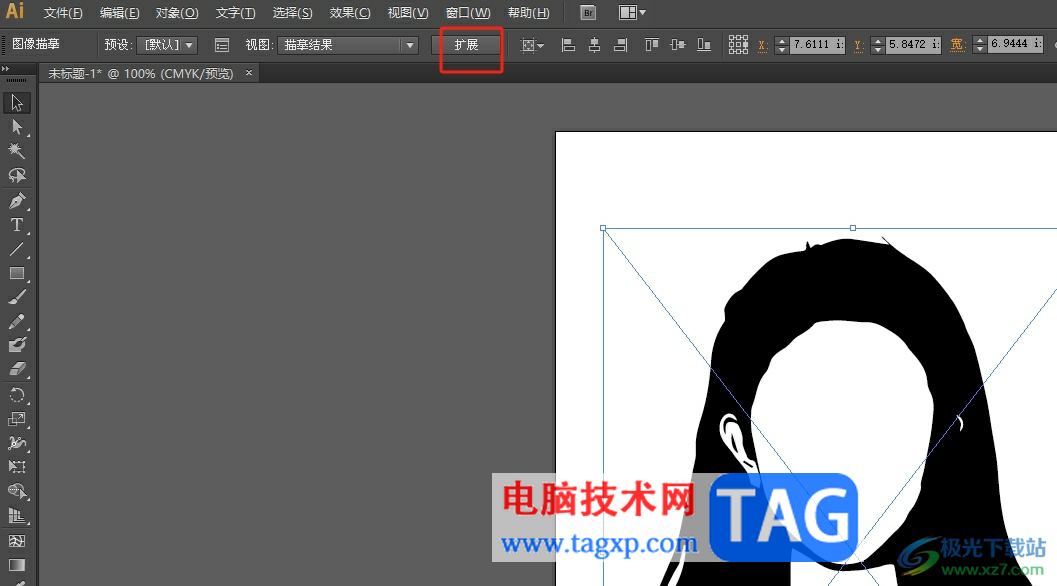Select the Direct Selection tool

pos(17,127)
